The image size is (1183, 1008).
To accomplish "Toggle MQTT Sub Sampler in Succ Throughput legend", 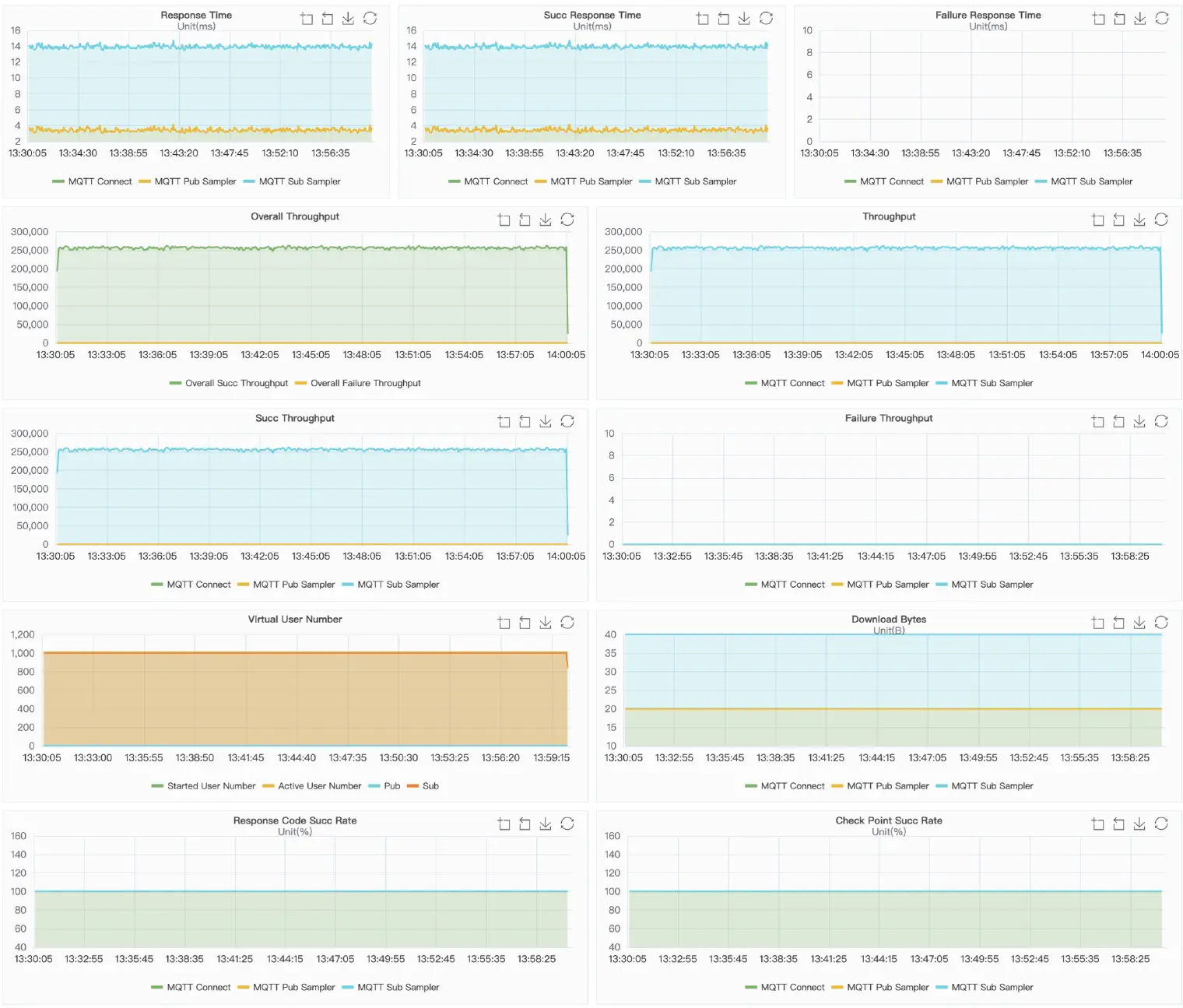I will 391,585.
